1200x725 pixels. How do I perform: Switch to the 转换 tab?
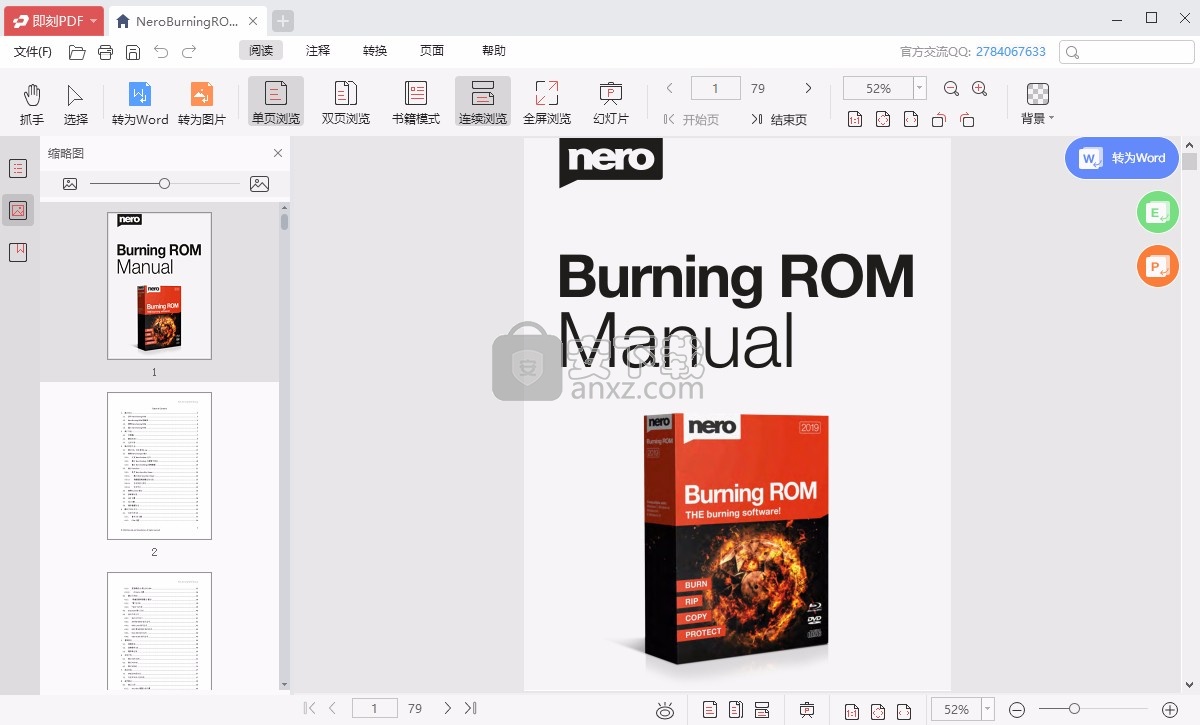375,51
